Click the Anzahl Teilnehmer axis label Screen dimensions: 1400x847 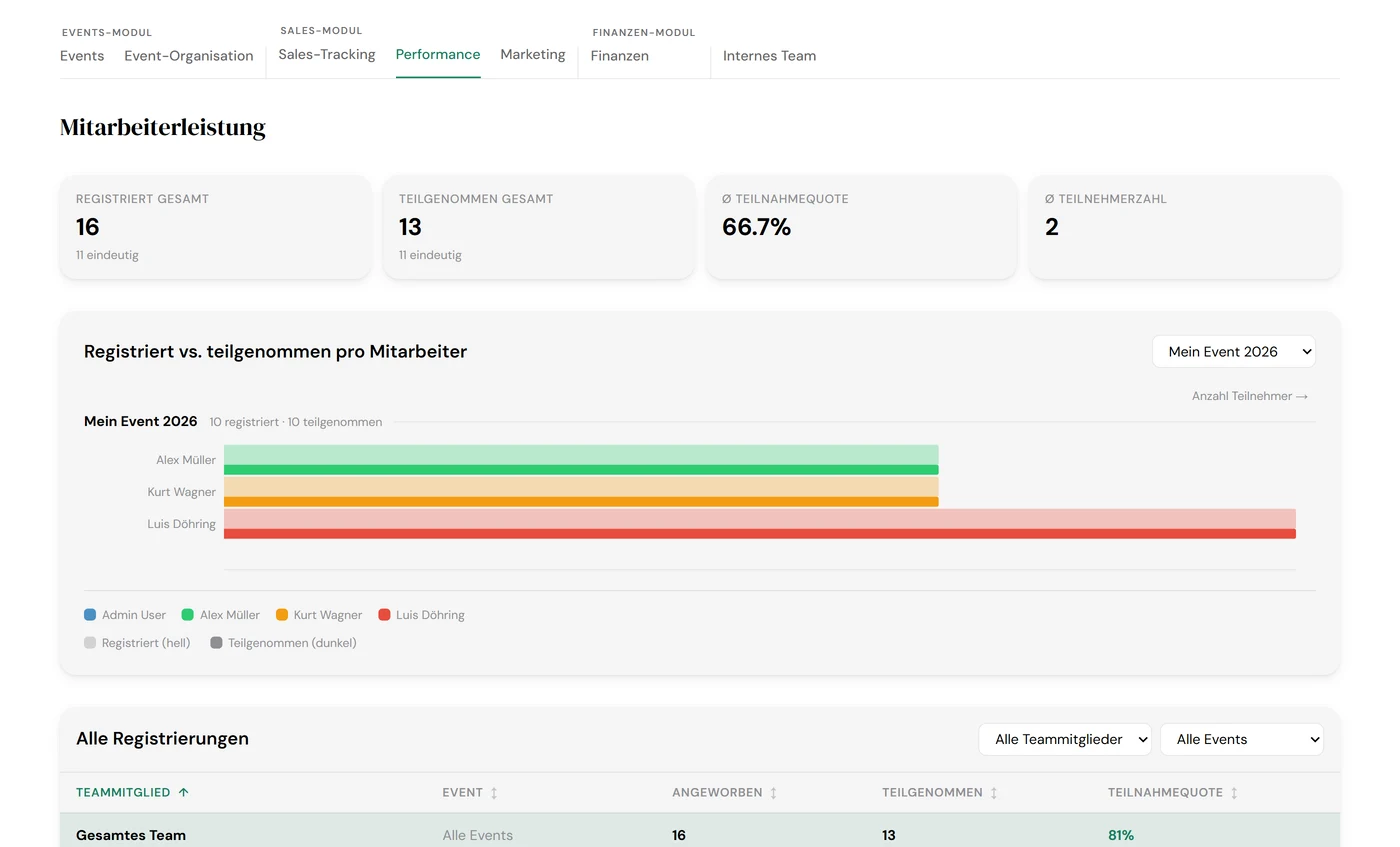coord(1250,396)
